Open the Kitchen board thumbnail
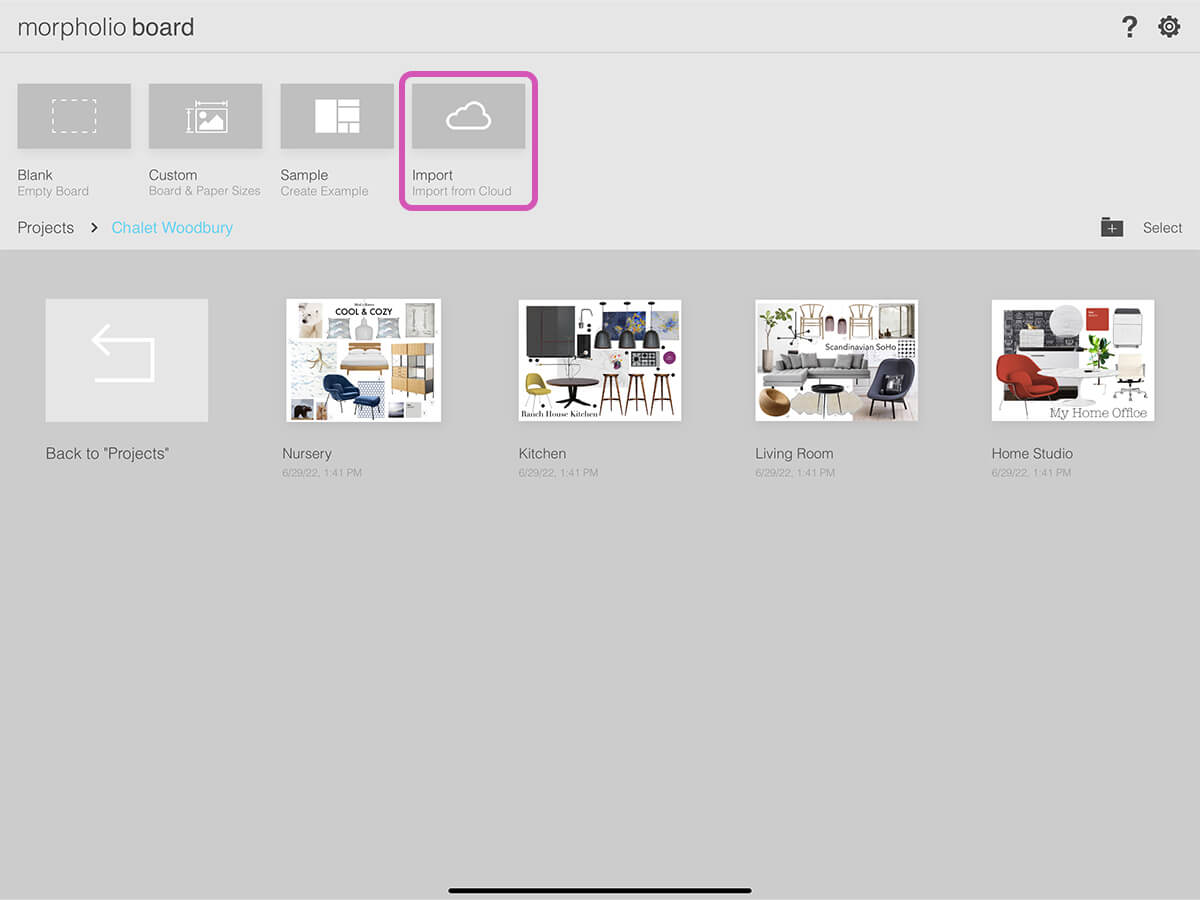Image resolution: width=1200 pixels, height=900 pixels. point(599,360)
